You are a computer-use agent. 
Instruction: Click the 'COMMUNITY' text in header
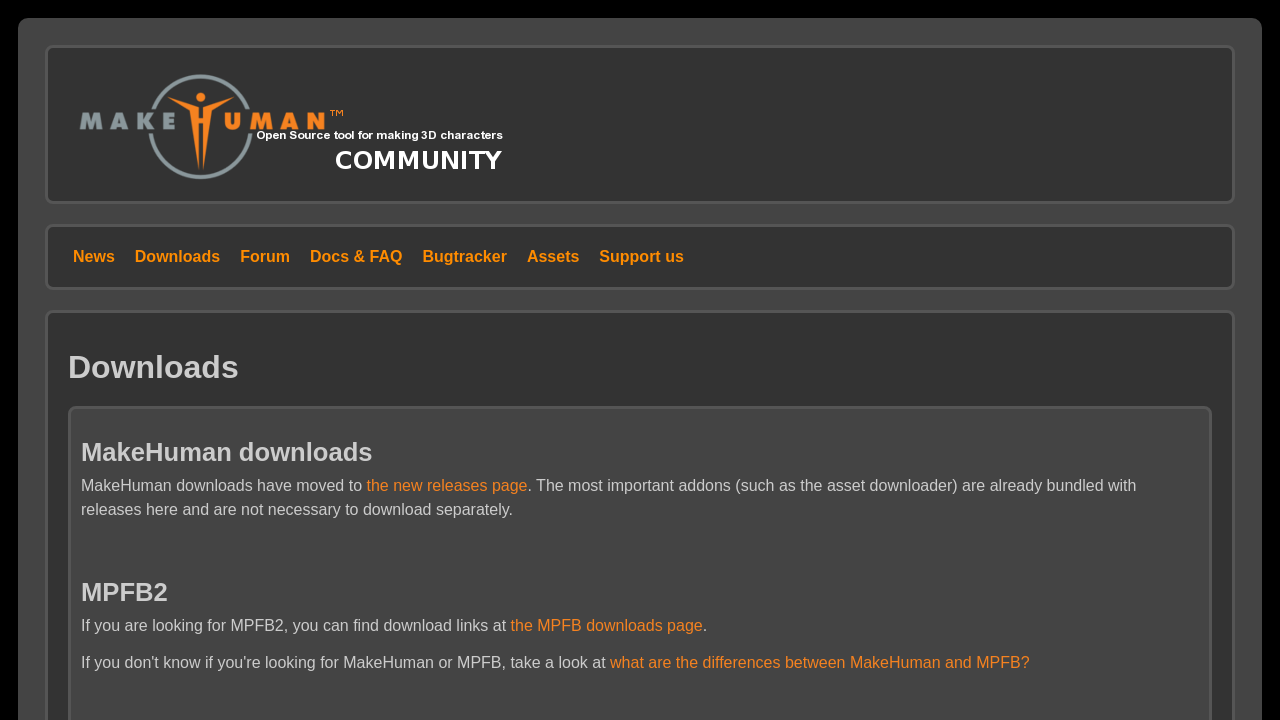(418, 161)
